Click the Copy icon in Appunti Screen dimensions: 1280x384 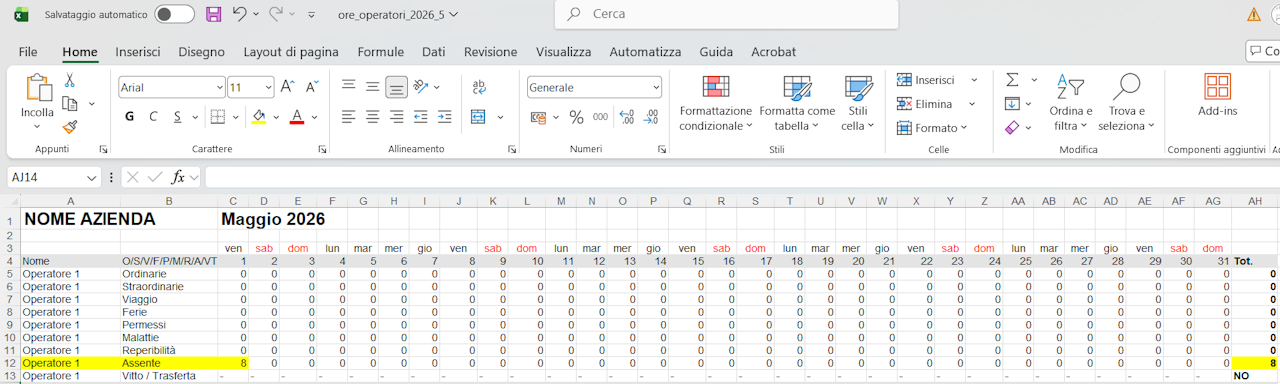(70, 103)
